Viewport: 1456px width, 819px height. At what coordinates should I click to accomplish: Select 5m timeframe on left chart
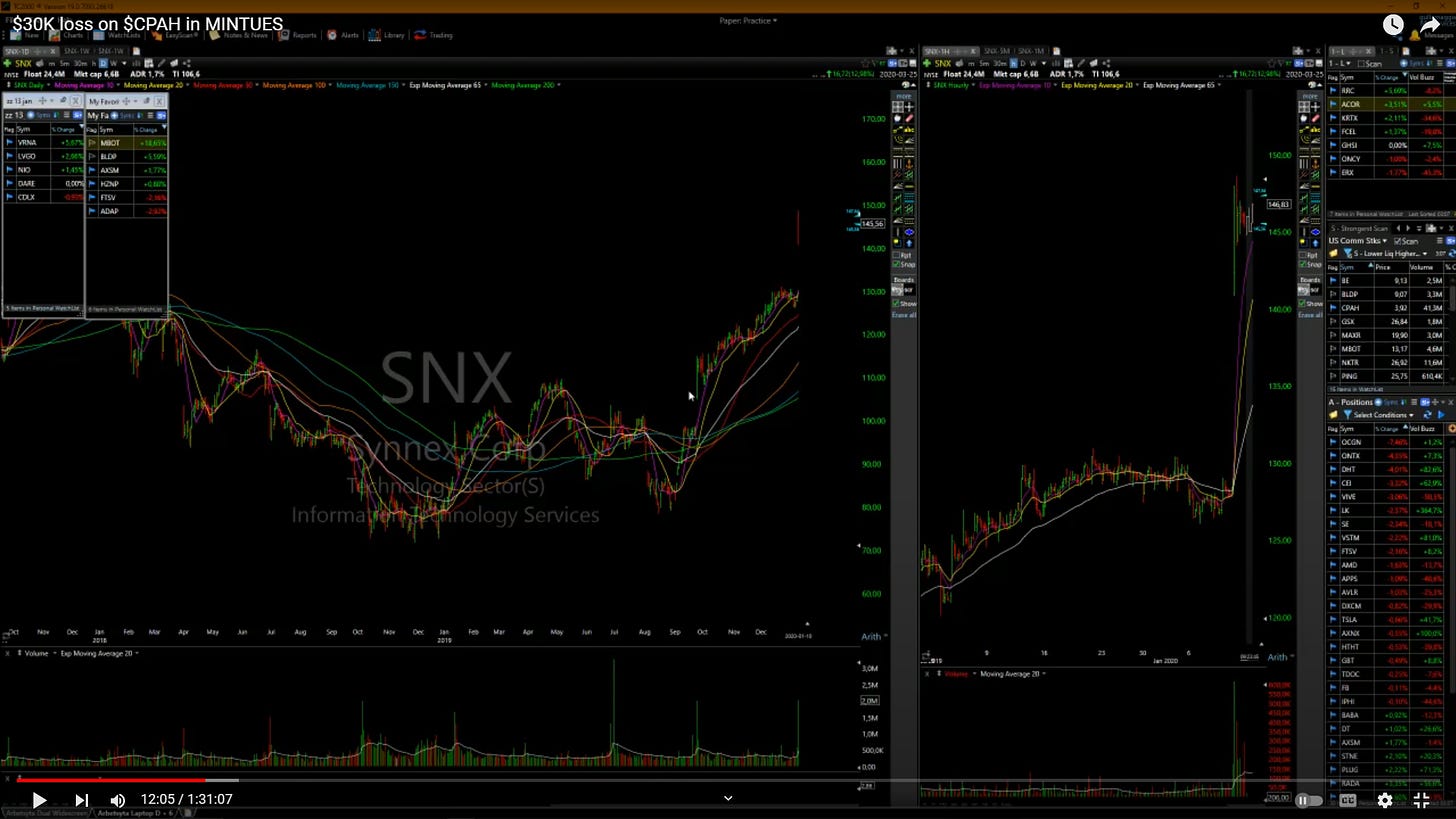click(66, 63)
